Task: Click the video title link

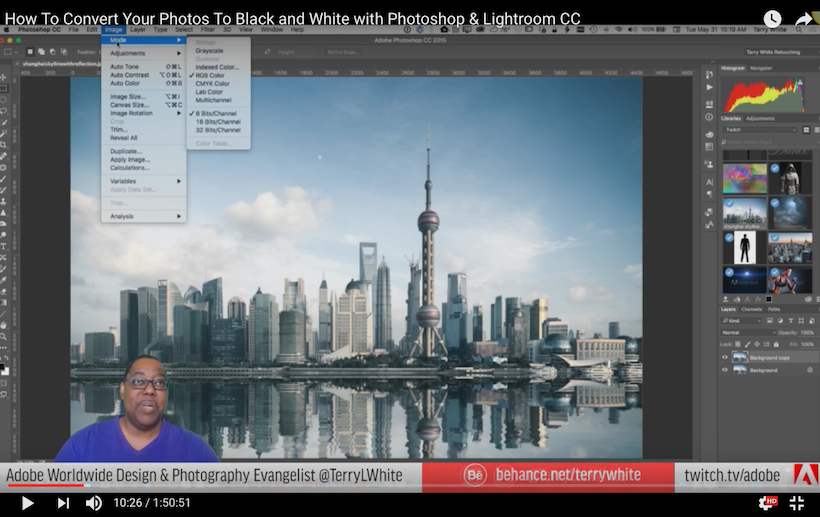Action: (x=292, y=19)
